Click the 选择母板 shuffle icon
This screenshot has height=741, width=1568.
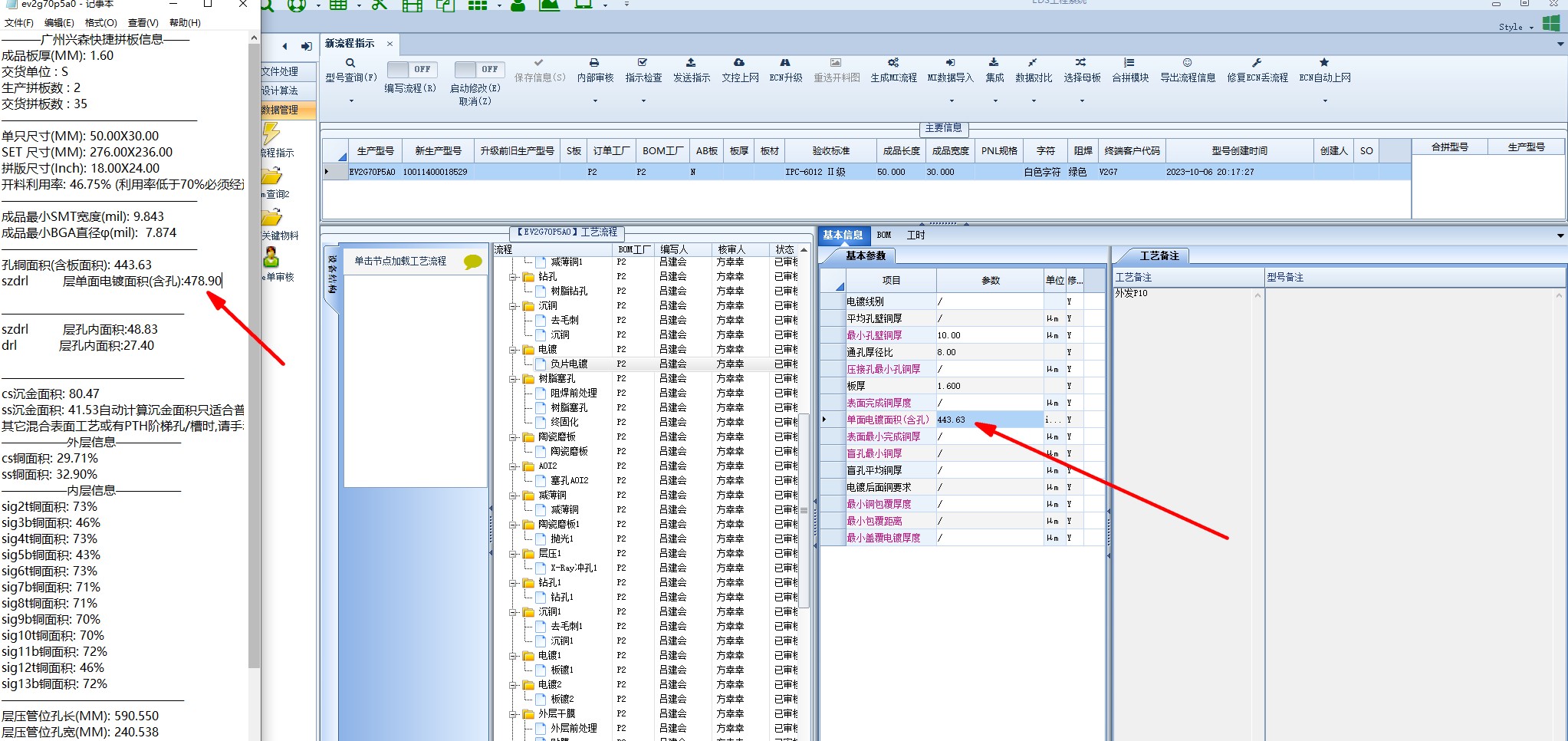tap(1081, 63)
